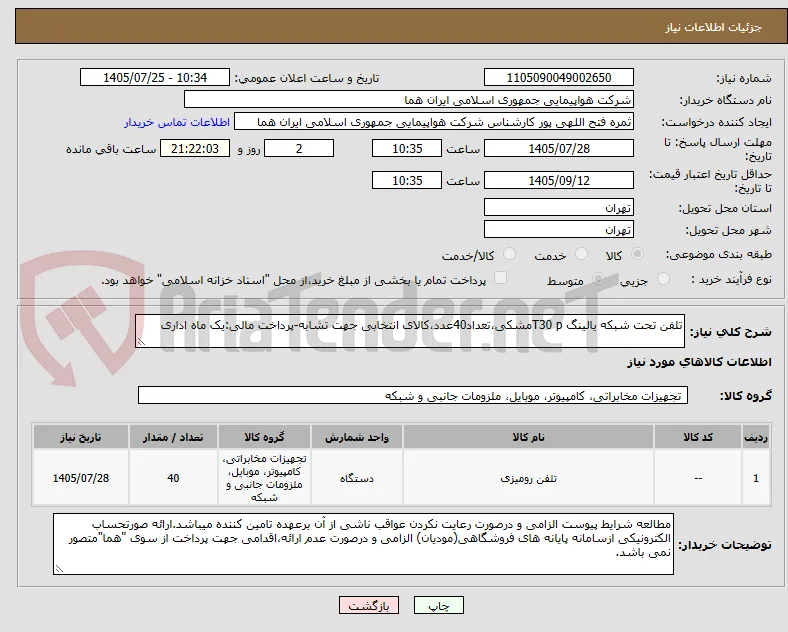Click the announcement date field 1405/07/25 - 10:34
This screenshot has width=788, height=632.
click(x=155, y=77)
